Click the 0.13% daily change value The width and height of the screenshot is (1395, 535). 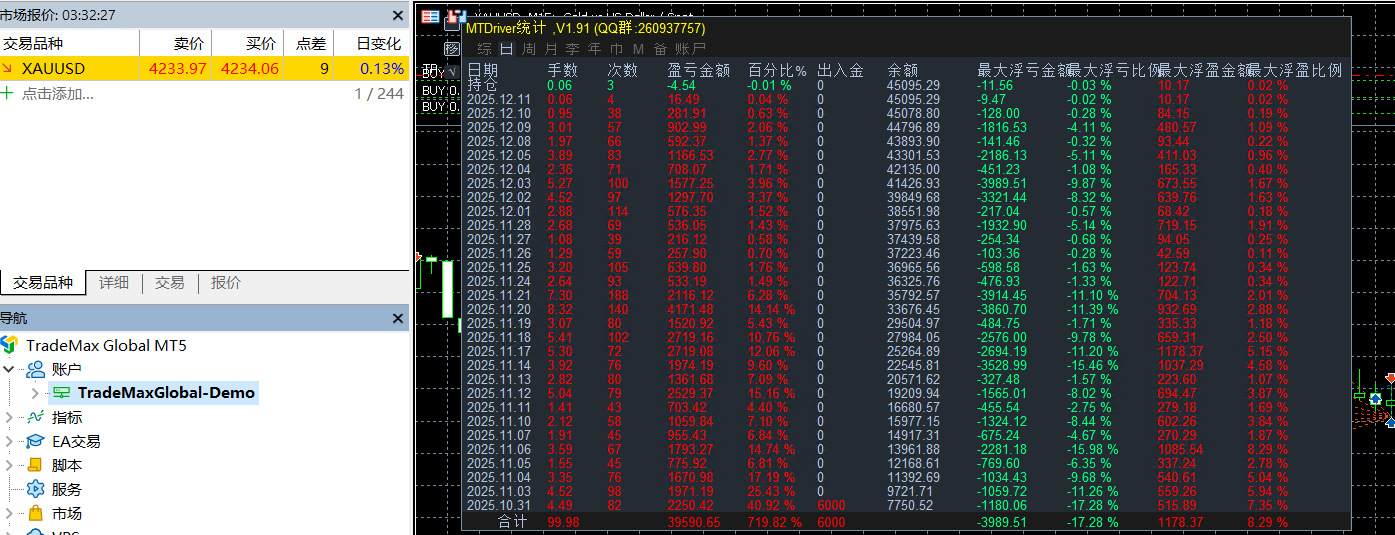(x=382, y=69)
